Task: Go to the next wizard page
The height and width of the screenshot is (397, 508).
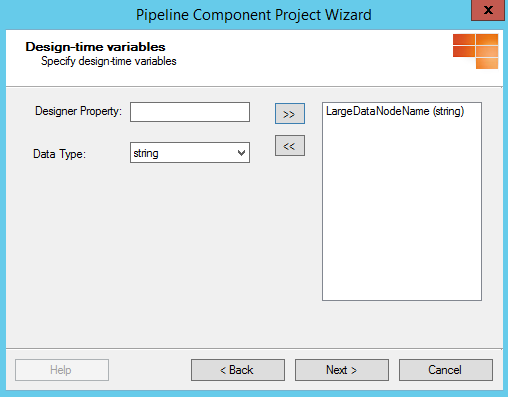Action: coord(342,370)
